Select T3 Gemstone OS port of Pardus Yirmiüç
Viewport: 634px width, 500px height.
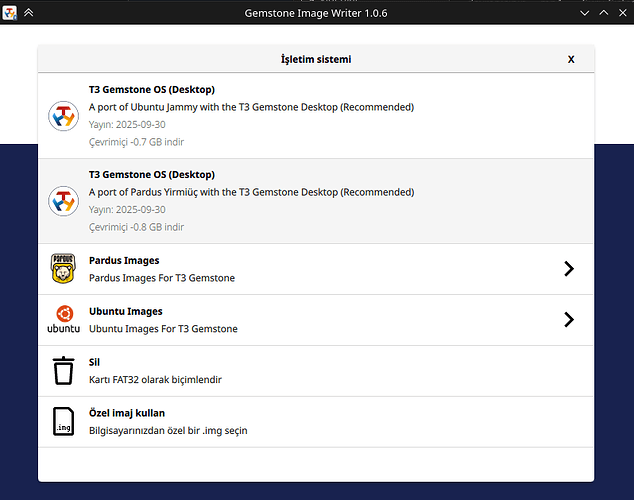point(250,192)
